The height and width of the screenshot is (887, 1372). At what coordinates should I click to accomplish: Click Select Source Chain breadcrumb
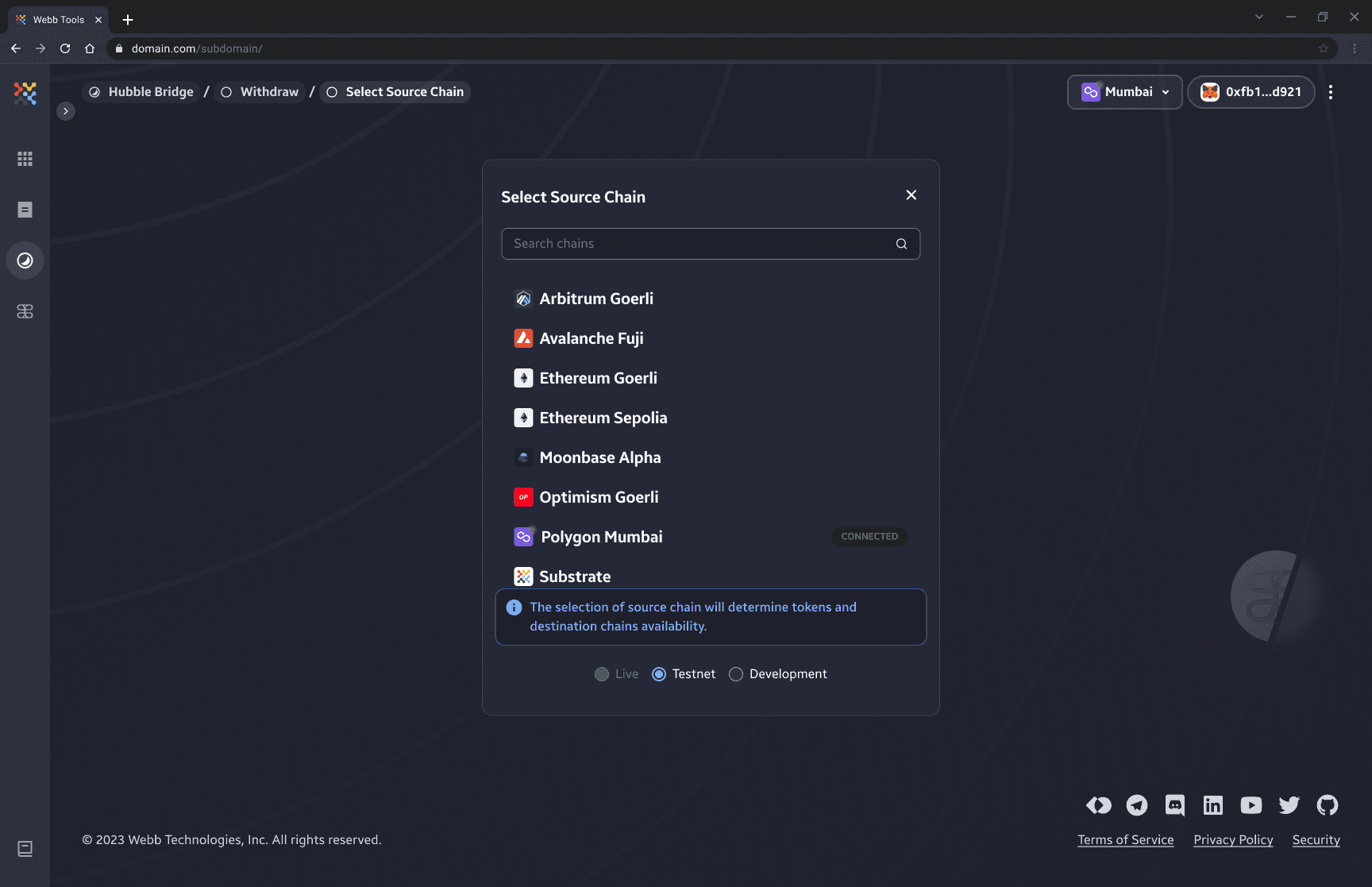395,92
